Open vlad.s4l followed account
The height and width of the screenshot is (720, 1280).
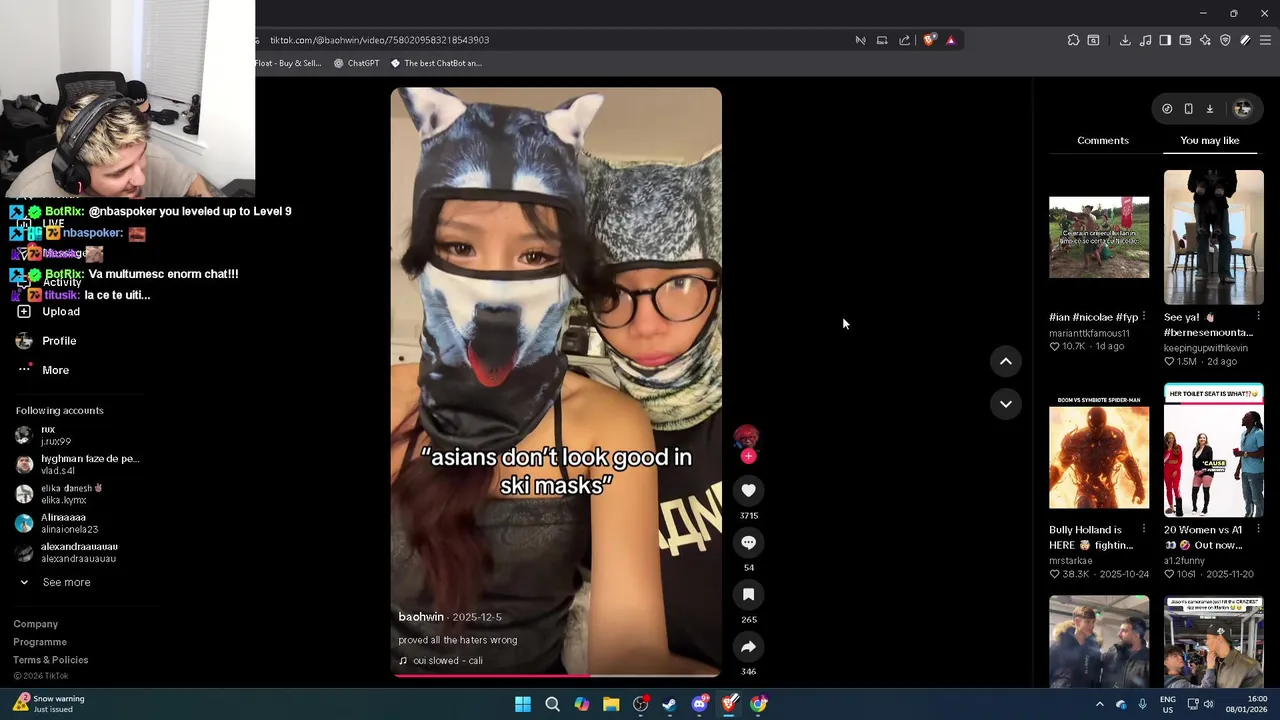(x=77, y=465)
